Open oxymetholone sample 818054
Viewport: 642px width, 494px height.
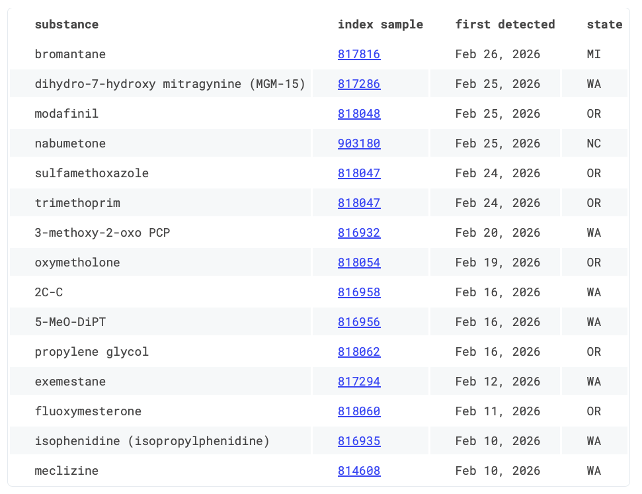(x=358, y=263)
